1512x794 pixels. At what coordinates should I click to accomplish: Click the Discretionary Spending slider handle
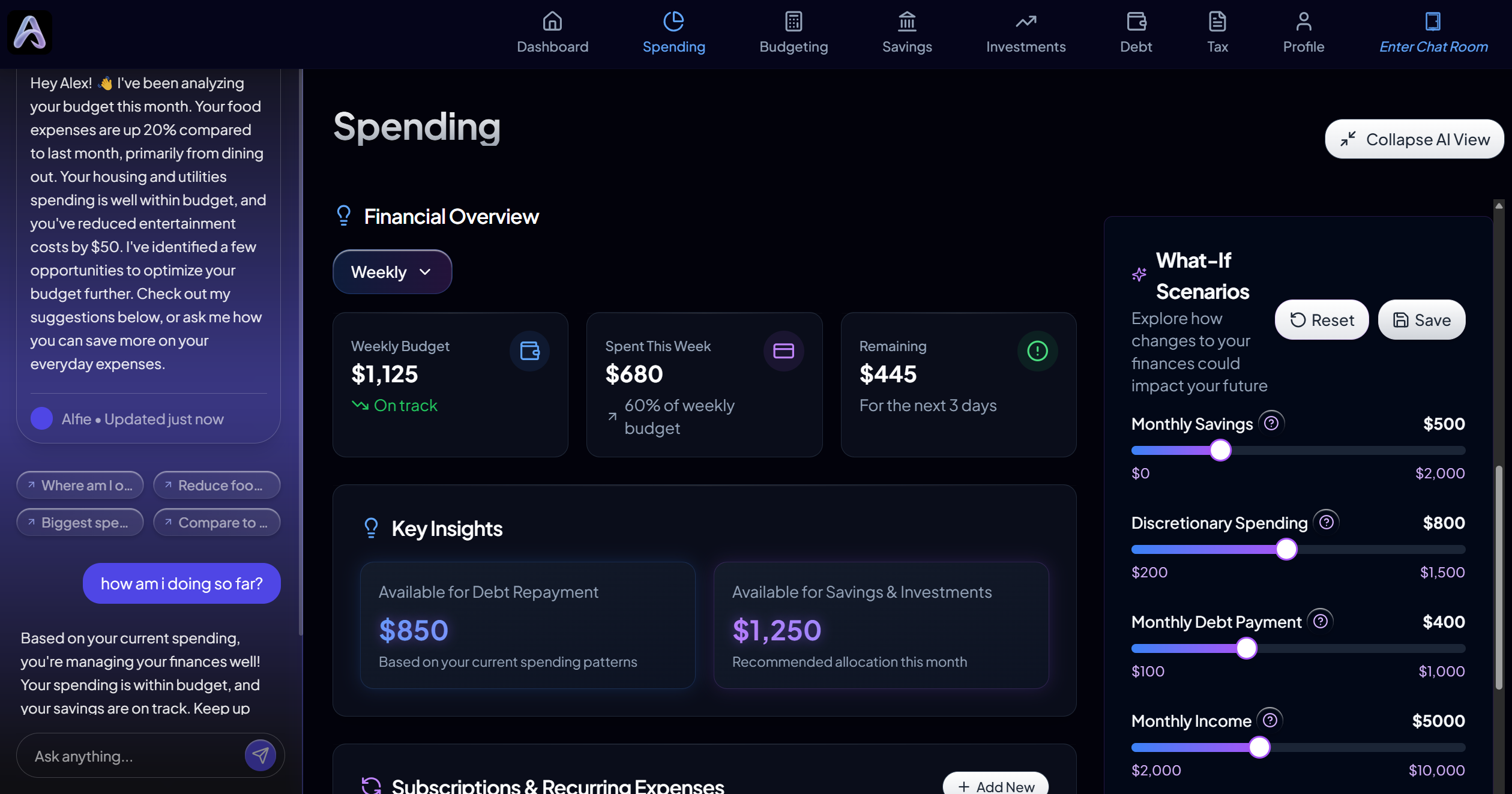tap(1286, 549)
